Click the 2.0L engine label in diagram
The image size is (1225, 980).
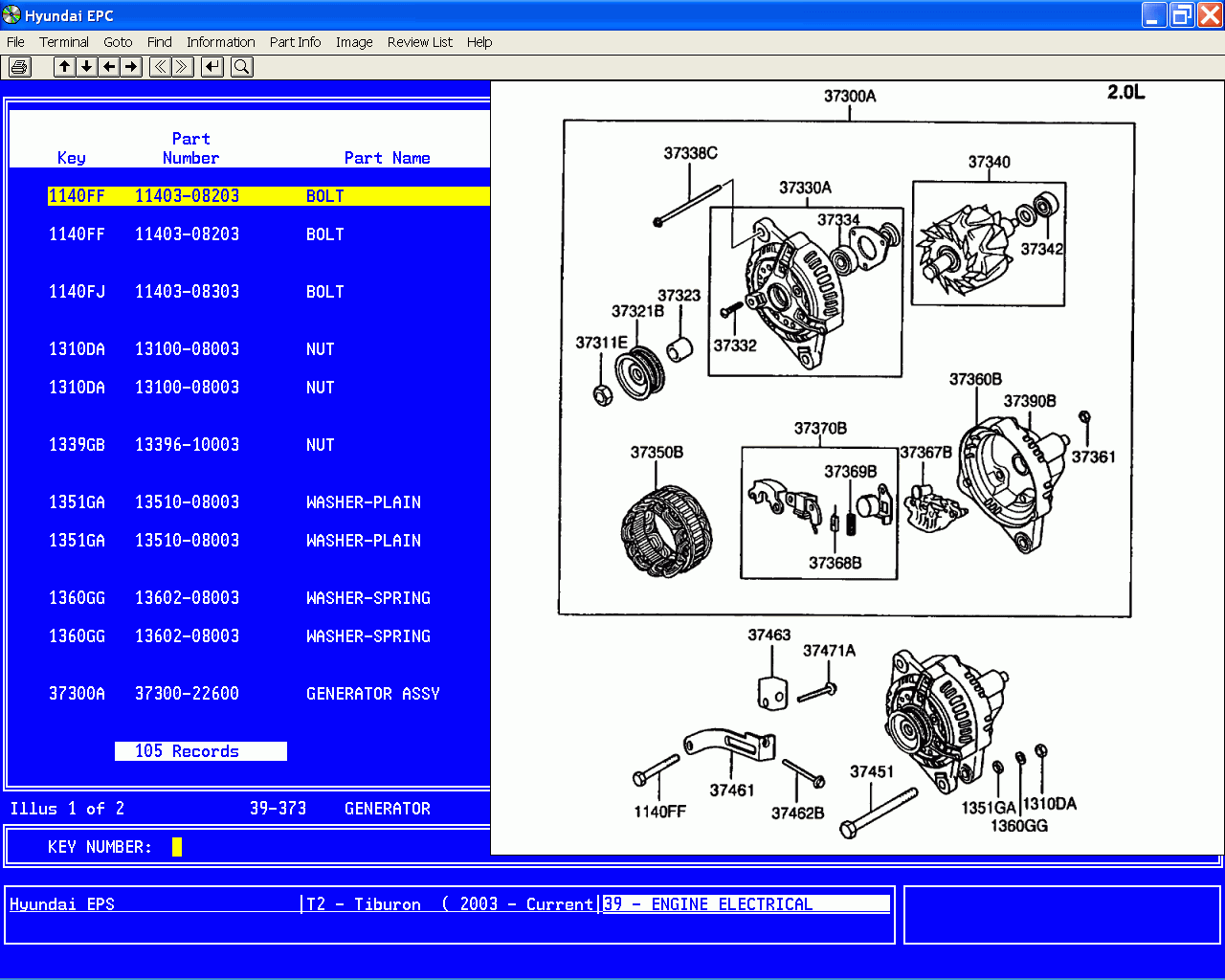coord(1125,92)
